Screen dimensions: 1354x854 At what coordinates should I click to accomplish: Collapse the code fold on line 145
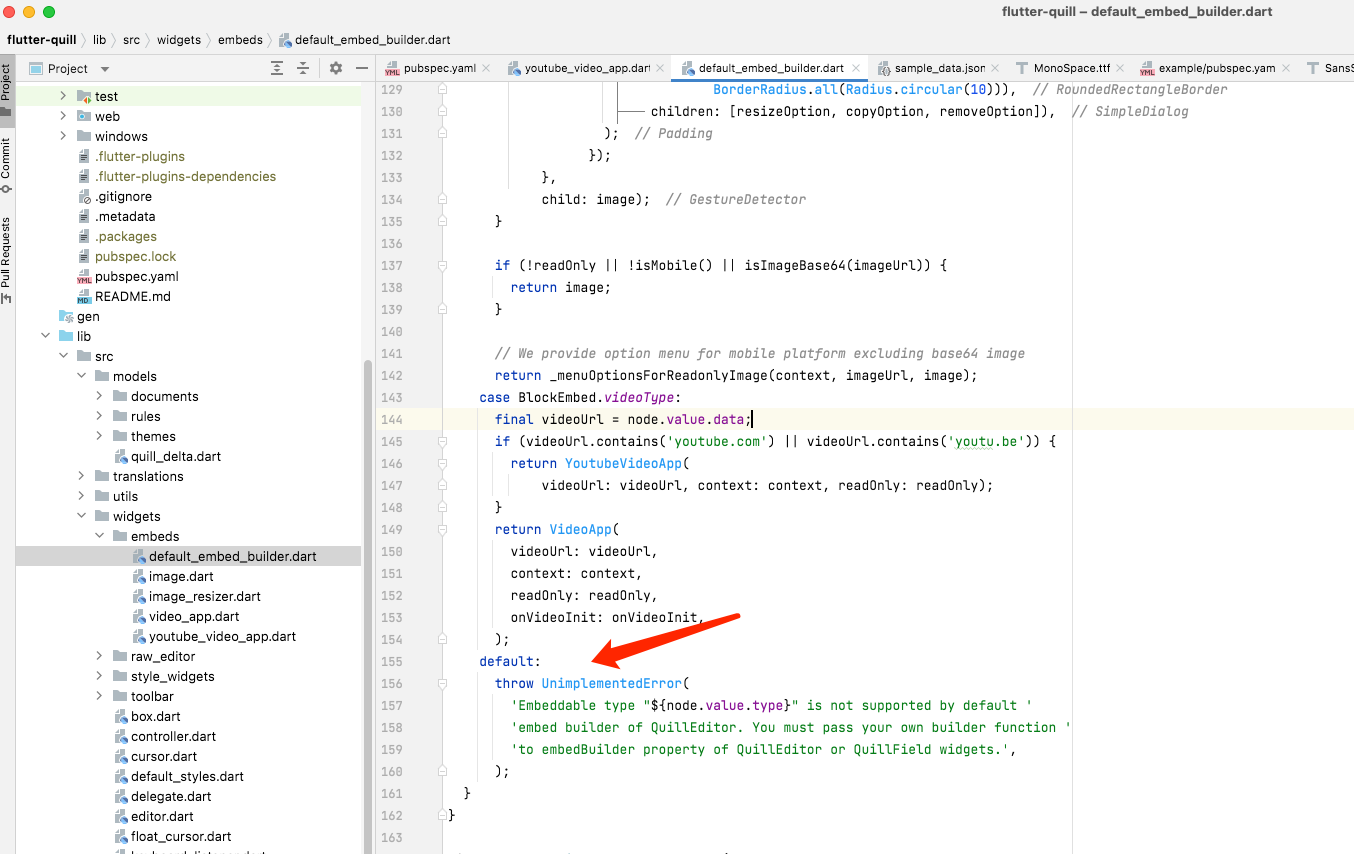(442, 441)
